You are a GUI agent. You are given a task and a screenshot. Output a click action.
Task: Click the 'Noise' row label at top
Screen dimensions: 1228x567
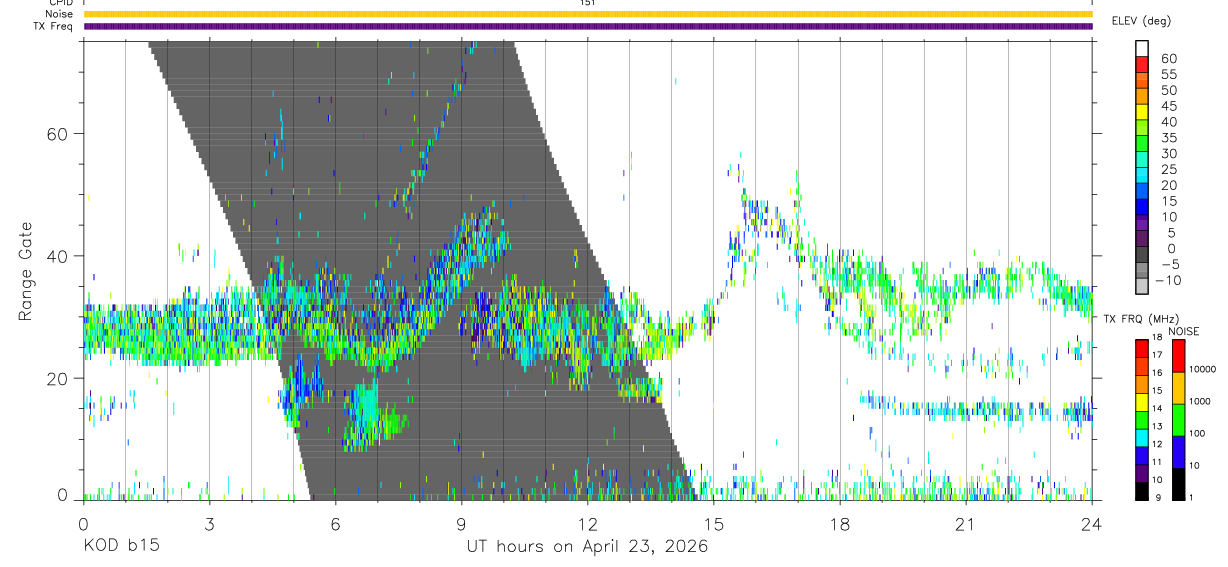60,14
